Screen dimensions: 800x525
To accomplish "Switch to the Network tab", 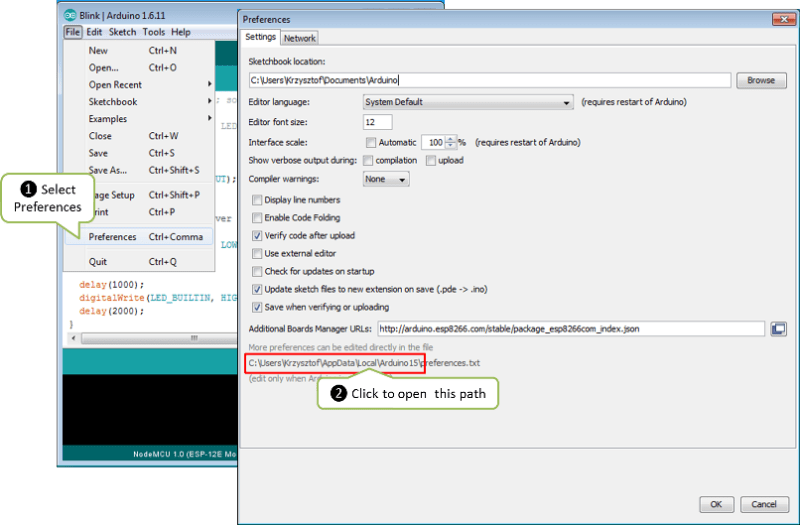I will click(300, 38).
